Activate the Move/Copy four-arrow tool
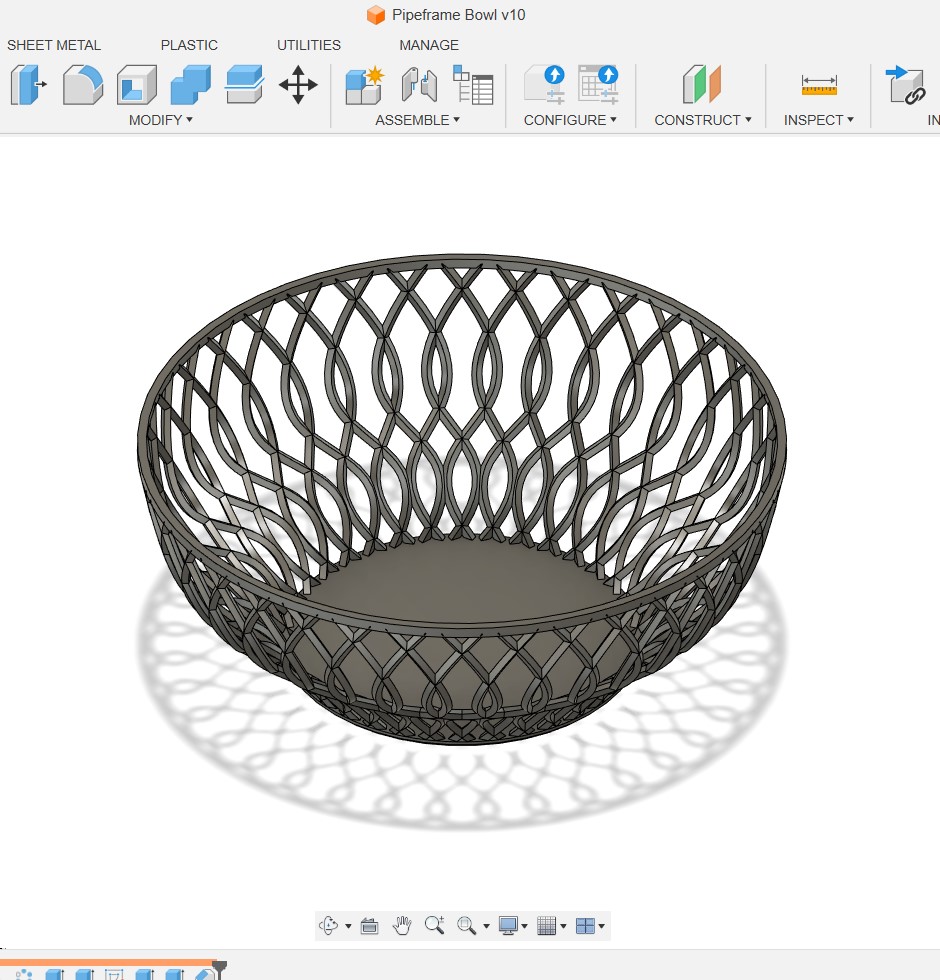The image size is (940, 980). [x=298, y=84]
